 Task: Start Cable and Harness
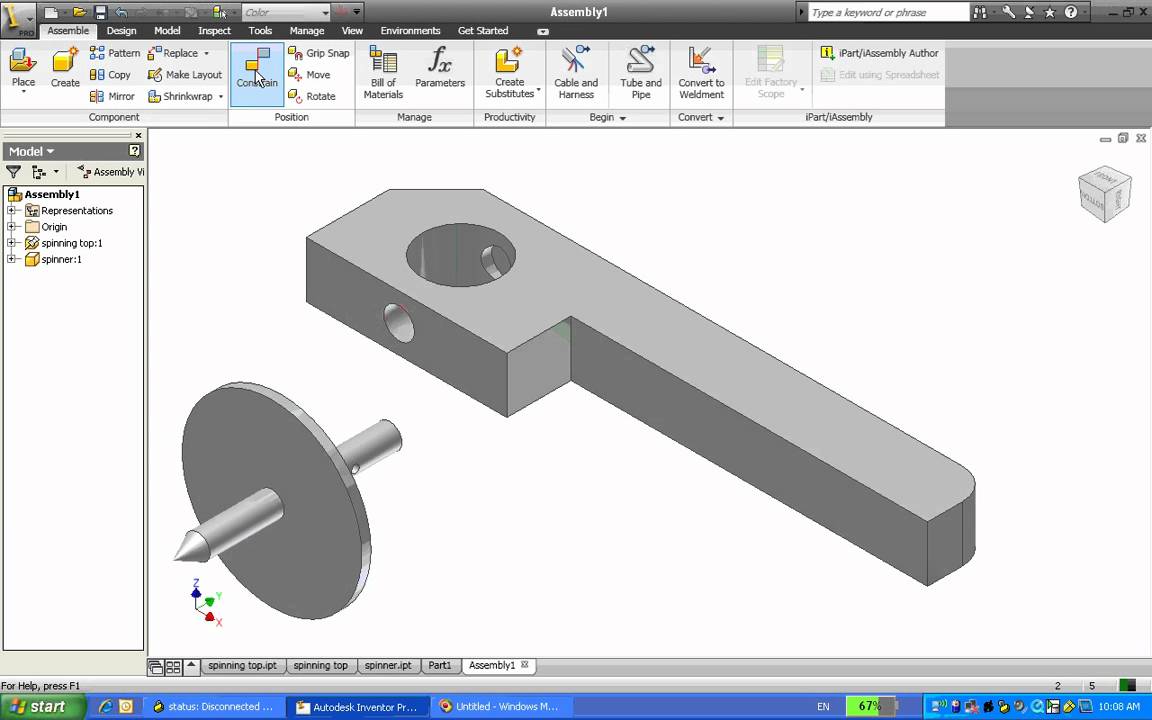(575, 73)
